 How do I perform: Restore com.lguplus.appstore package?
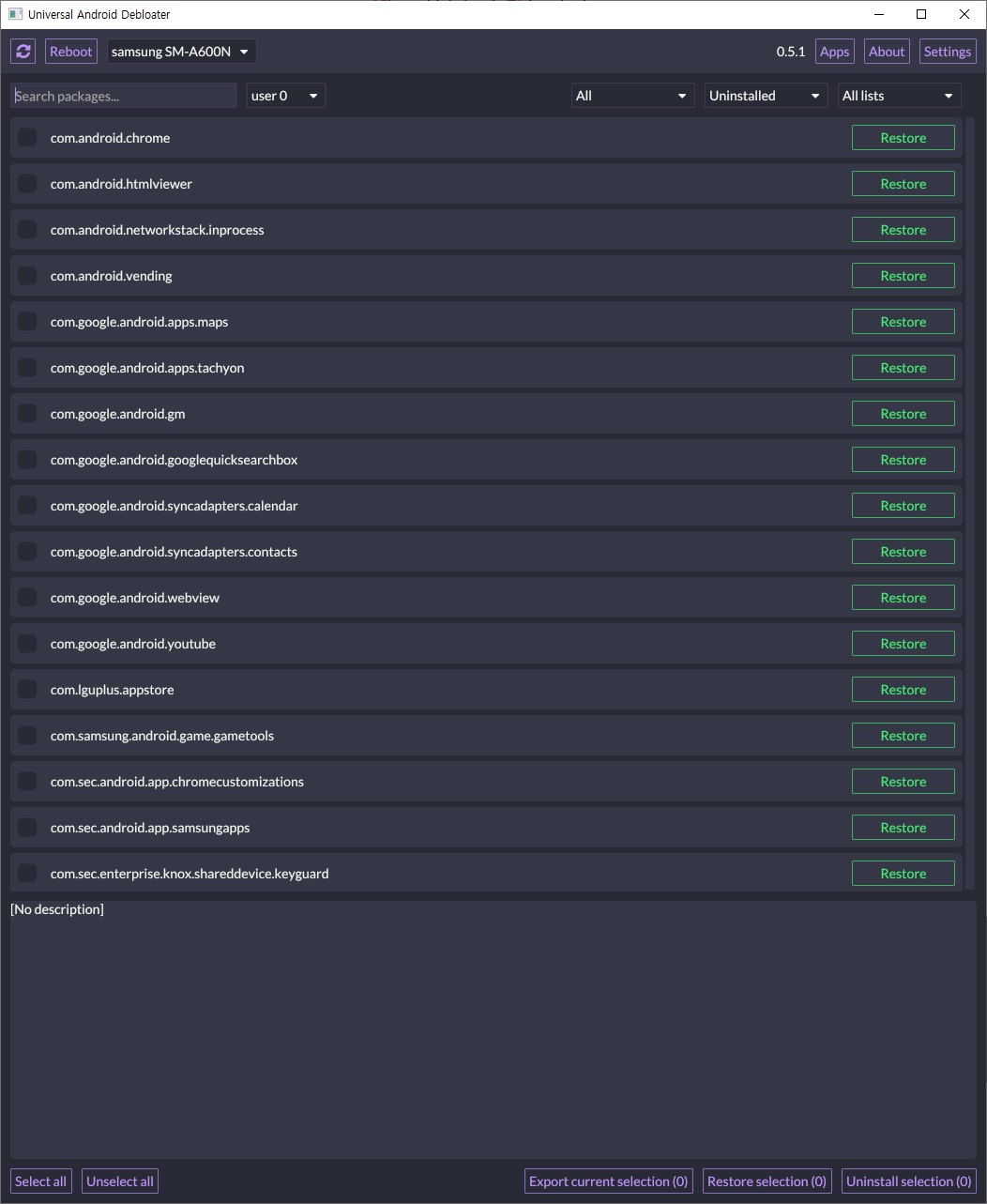point(903,690)
